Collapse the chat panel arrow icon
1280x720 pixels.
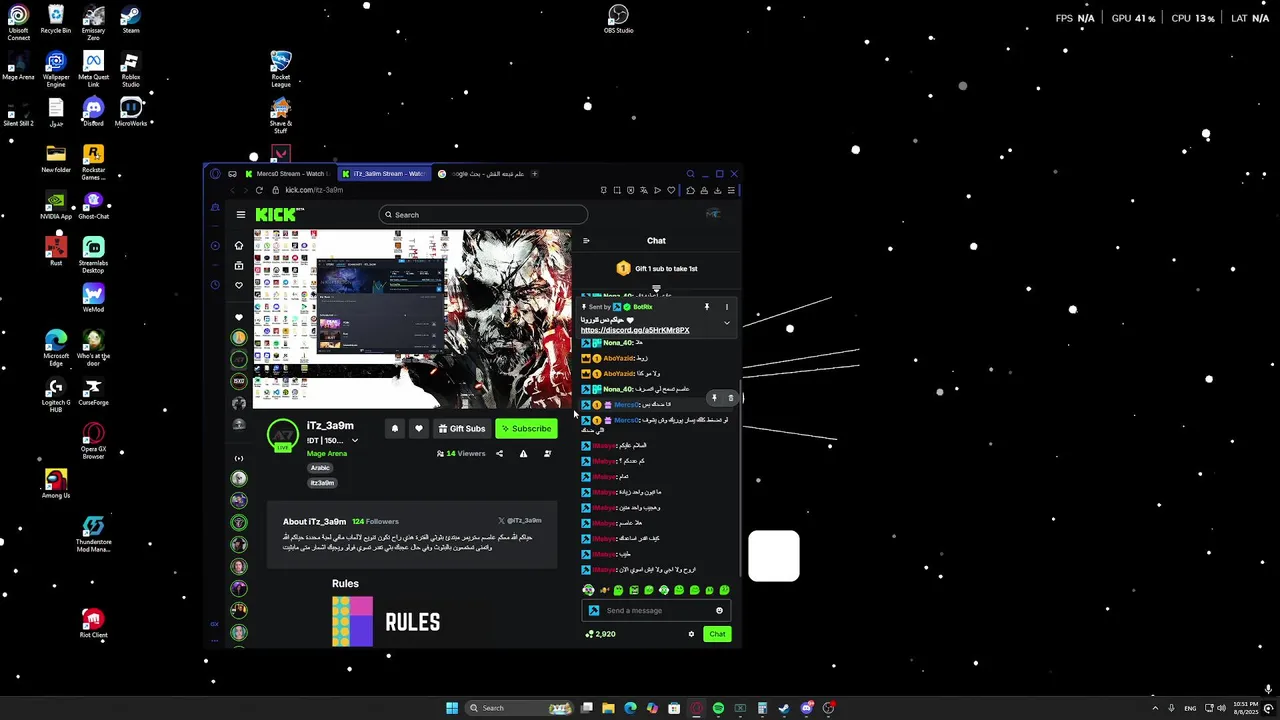pos(586,240)
